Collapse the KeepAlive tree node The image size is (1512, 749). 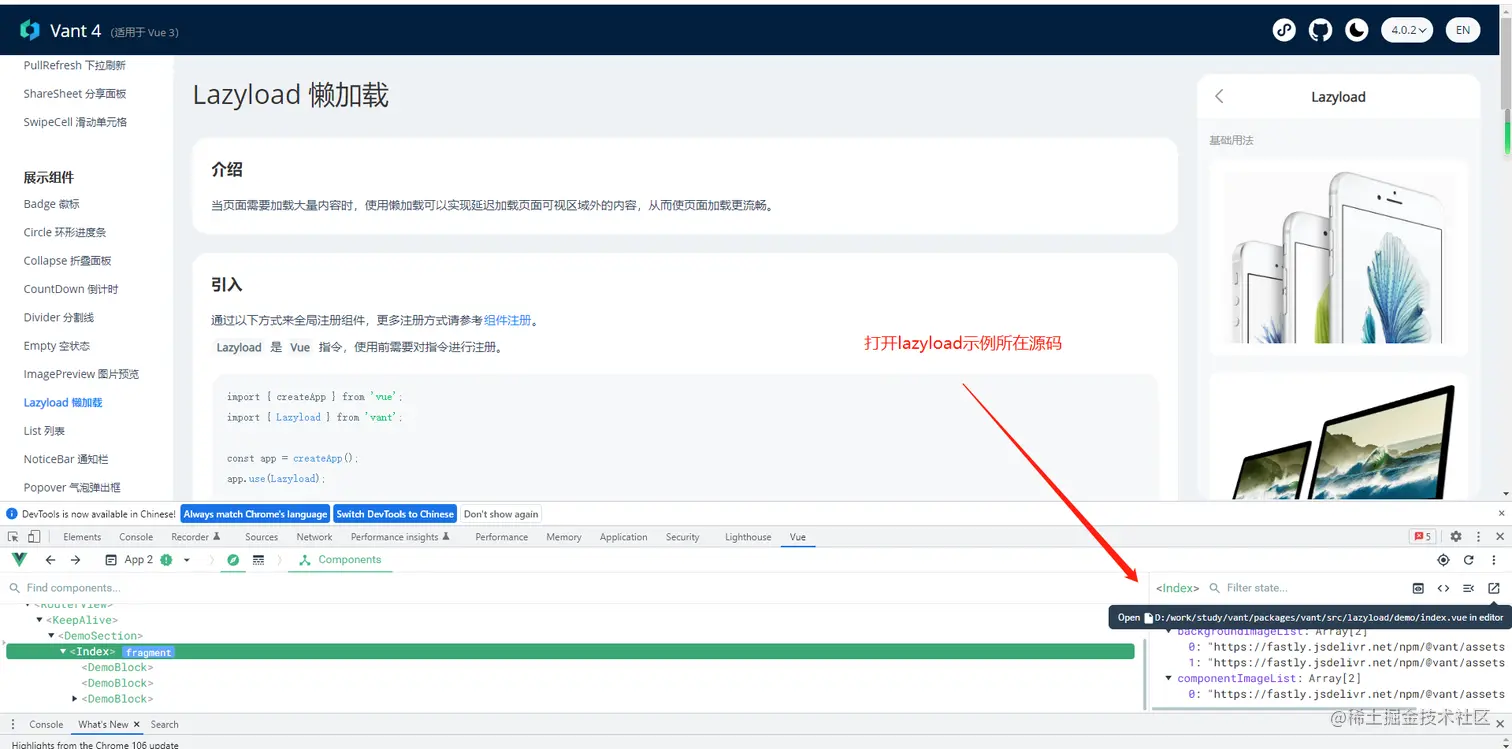coord(40,620)
